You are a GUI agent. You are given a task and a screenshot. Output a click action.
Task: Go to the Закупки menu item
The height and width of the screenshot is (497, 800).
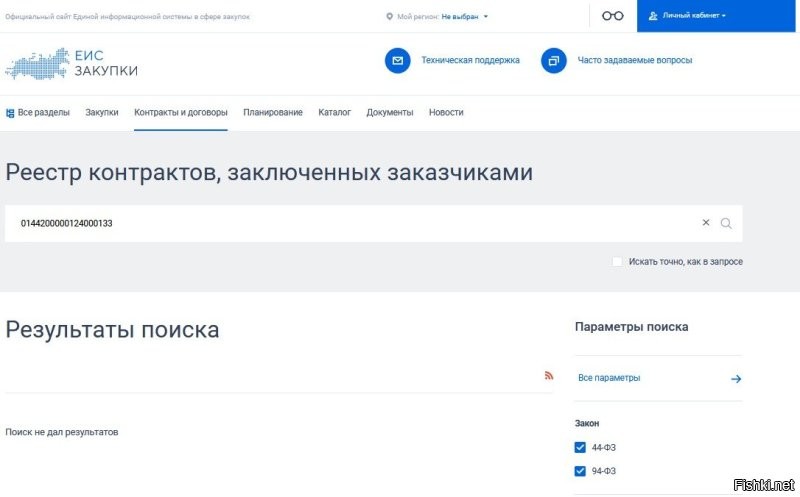(102, 112)
